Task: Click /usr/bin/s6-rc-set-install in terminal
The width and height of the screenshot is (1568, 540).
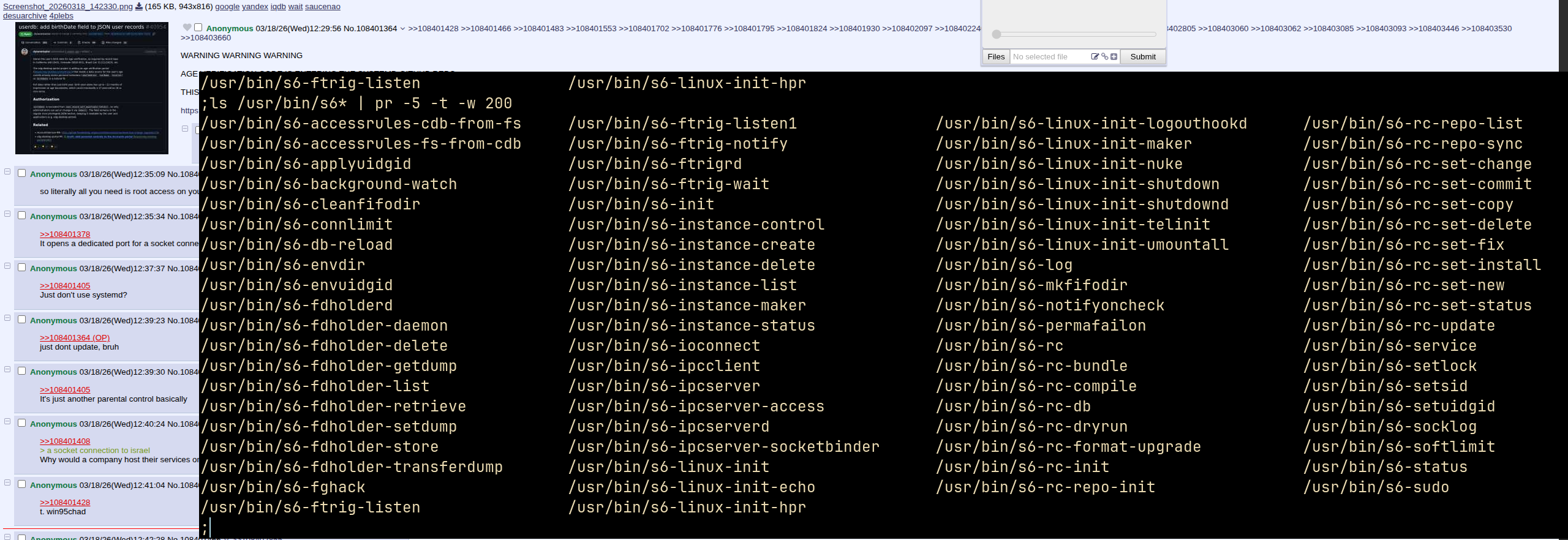Action: coord(1422,265)
